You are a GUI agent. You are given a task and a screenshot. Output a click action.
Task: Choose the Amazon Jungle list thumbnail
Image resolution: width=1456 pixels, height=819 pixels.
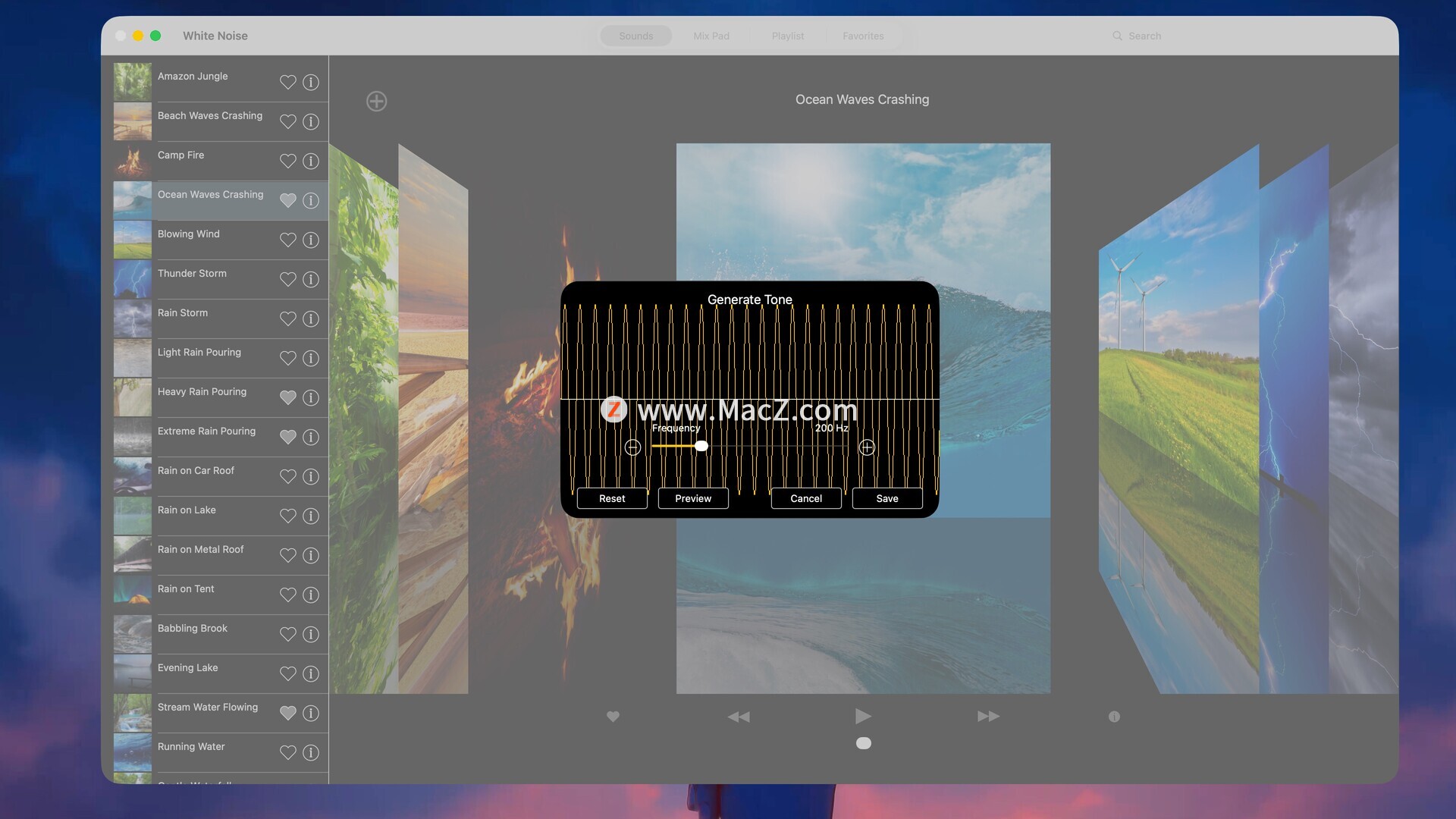coord(133,82)
